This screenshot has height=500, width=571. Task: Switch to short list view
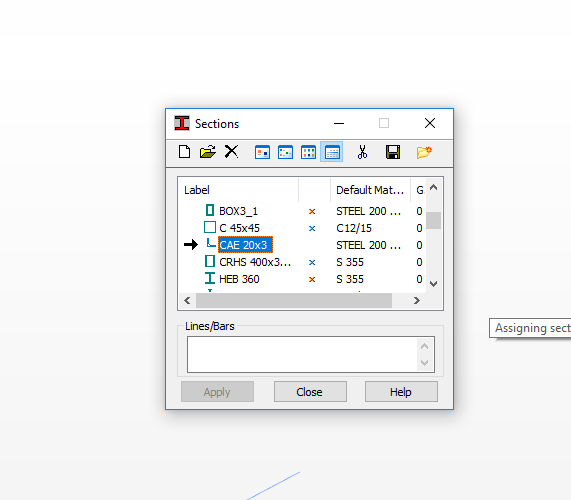(308, 152)
